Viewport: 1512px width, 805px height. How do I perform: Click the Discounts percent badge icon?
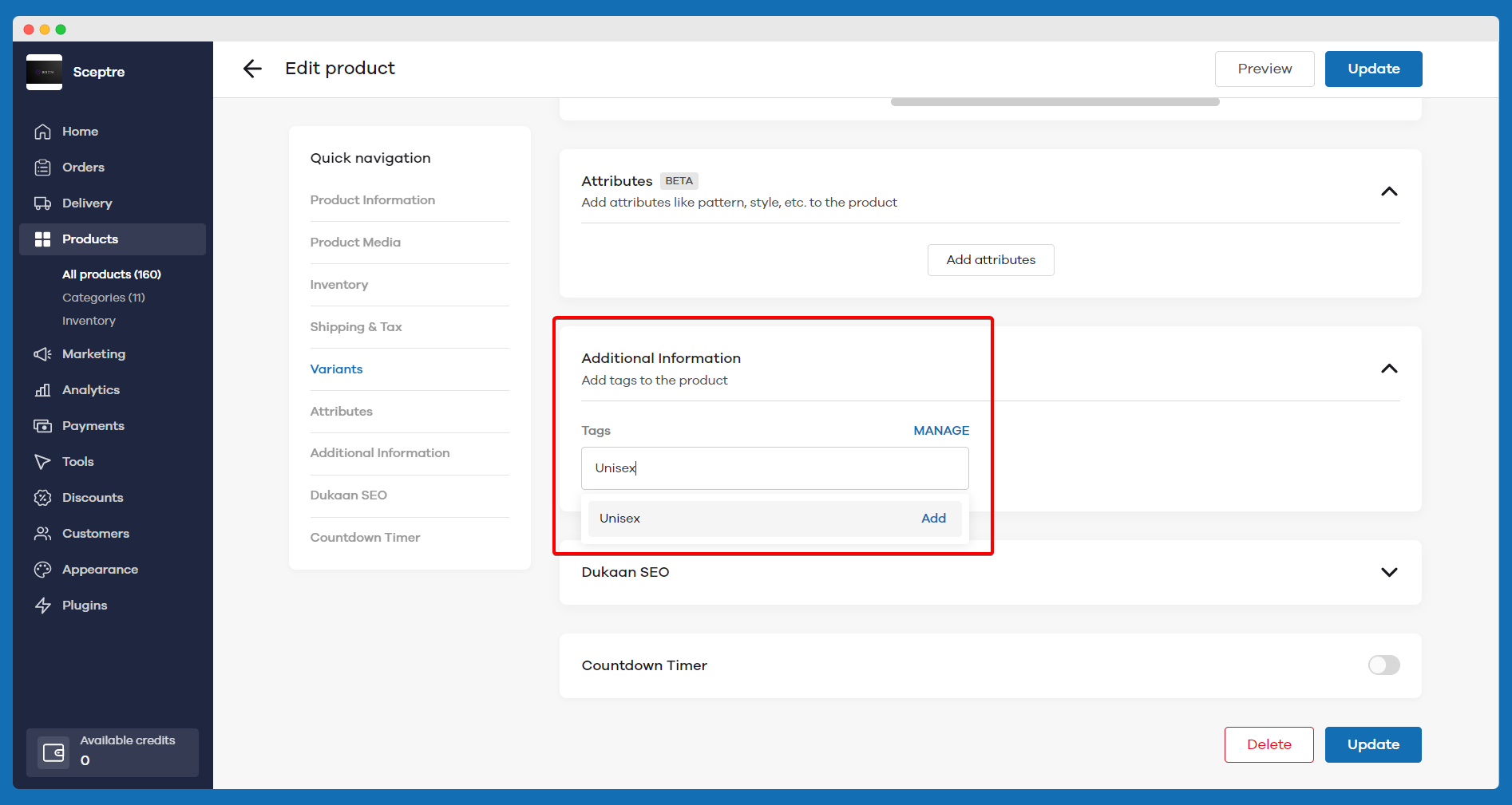coord(42,498)
